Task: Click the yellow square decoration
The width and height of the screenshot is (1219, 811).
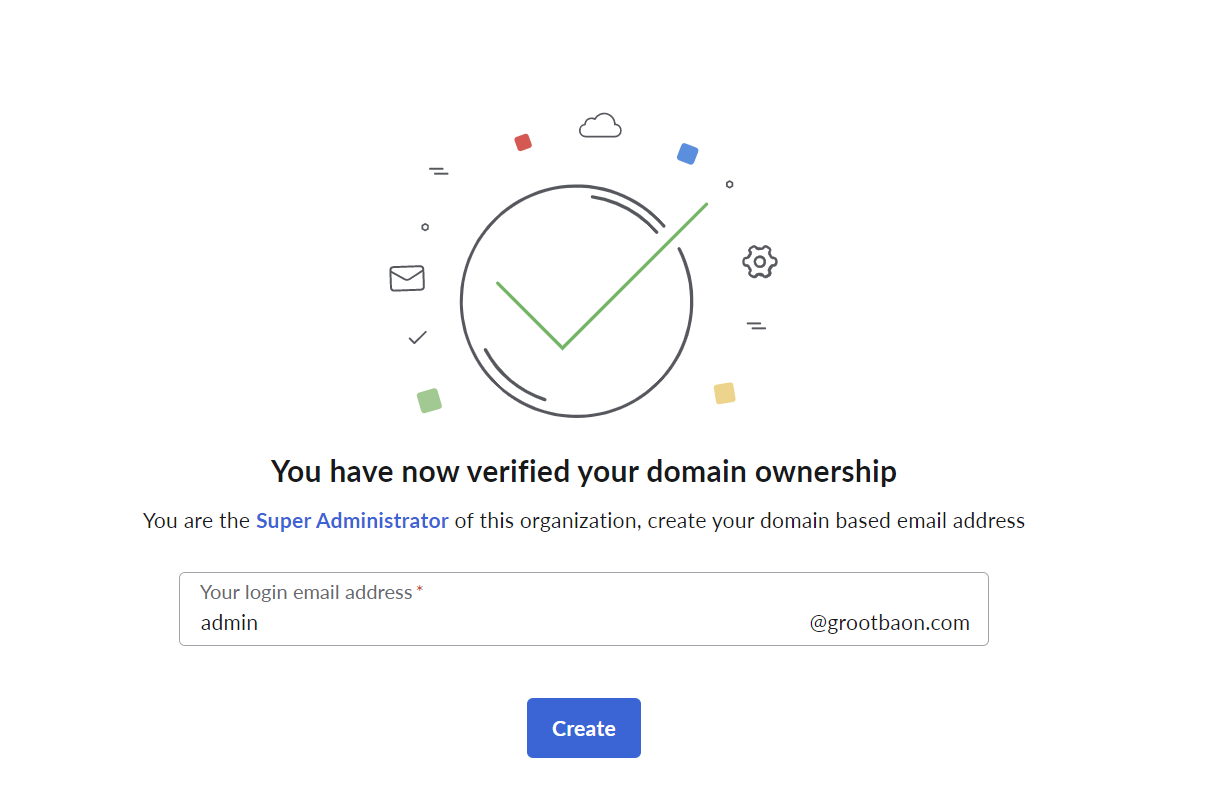Action: (725, 393)
